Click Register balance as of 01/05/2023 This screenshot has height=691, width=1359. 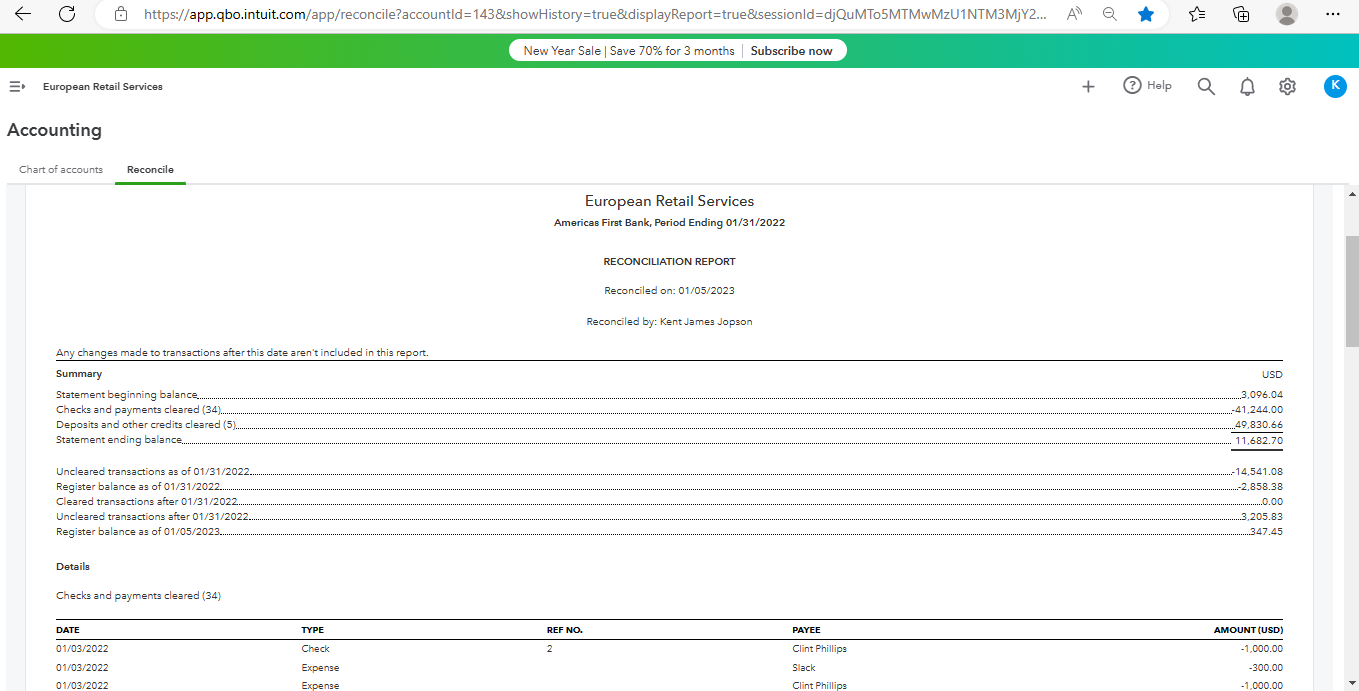pos(138,532)
